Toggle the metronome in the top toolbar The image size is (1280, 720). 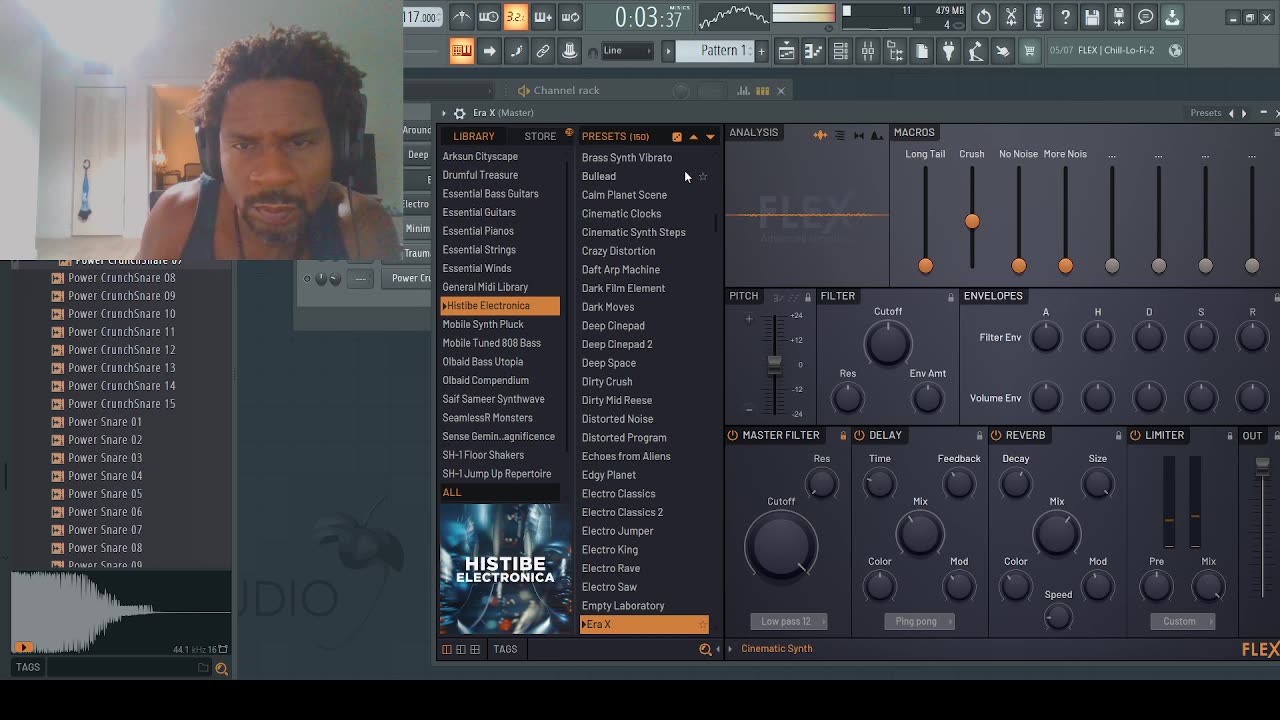(462, 16)
